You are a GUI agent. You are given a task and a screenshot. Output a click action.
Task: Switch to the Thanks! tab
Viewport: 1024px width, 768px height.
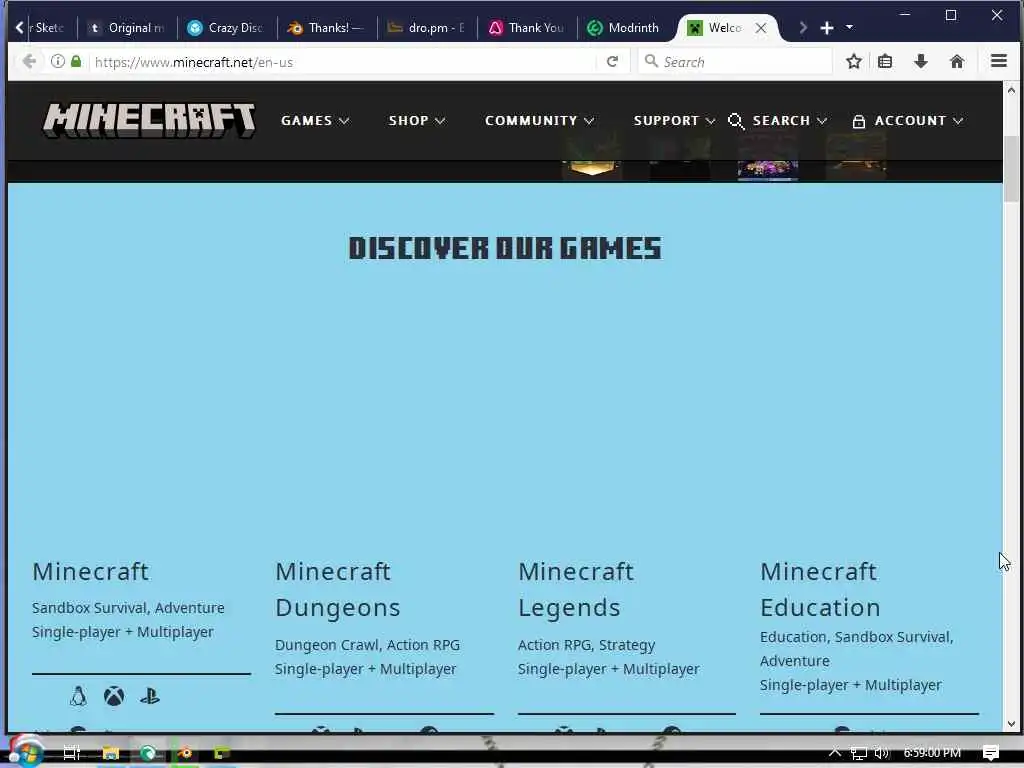point(327,27)
